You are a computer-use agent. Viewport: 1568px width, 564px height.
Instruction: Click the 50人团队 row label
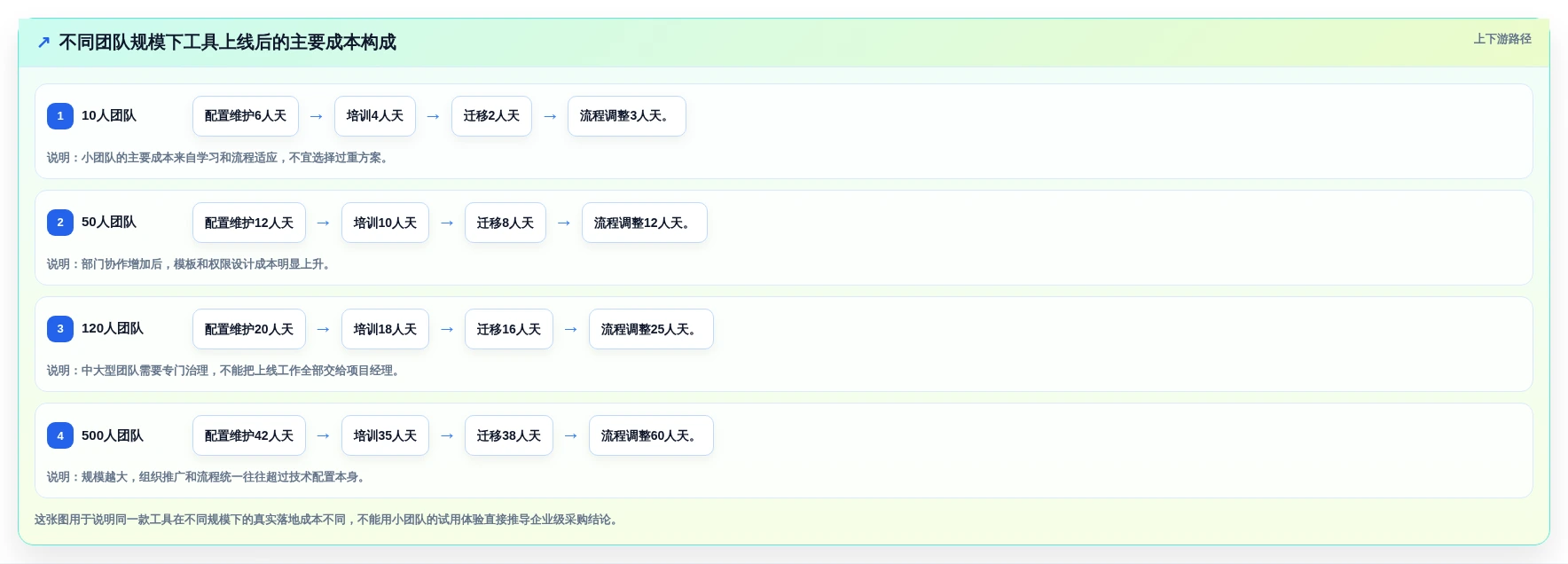pyautogui.click(x=109, y=223)
